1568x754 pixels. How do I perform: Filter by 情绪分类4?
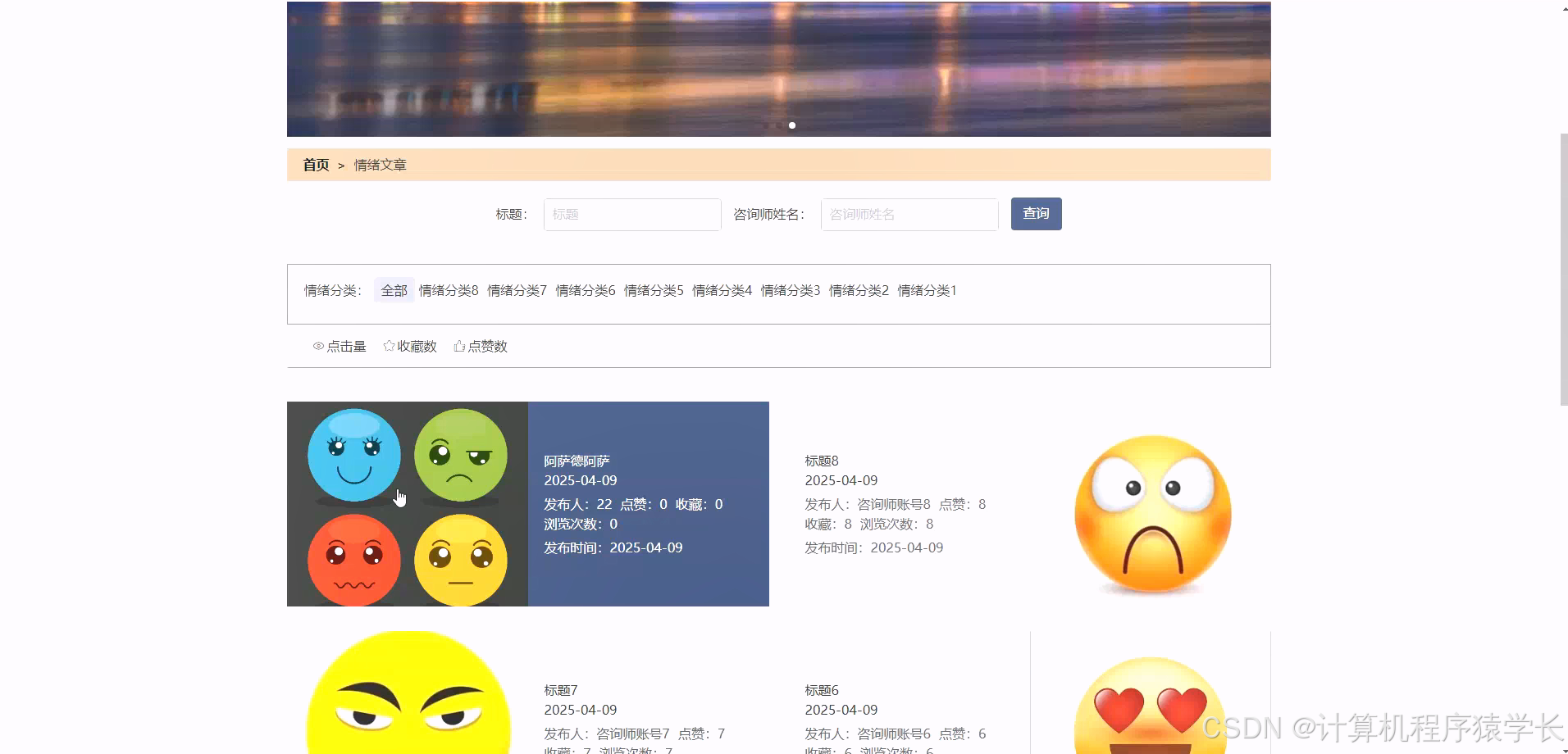click(722, 290)
